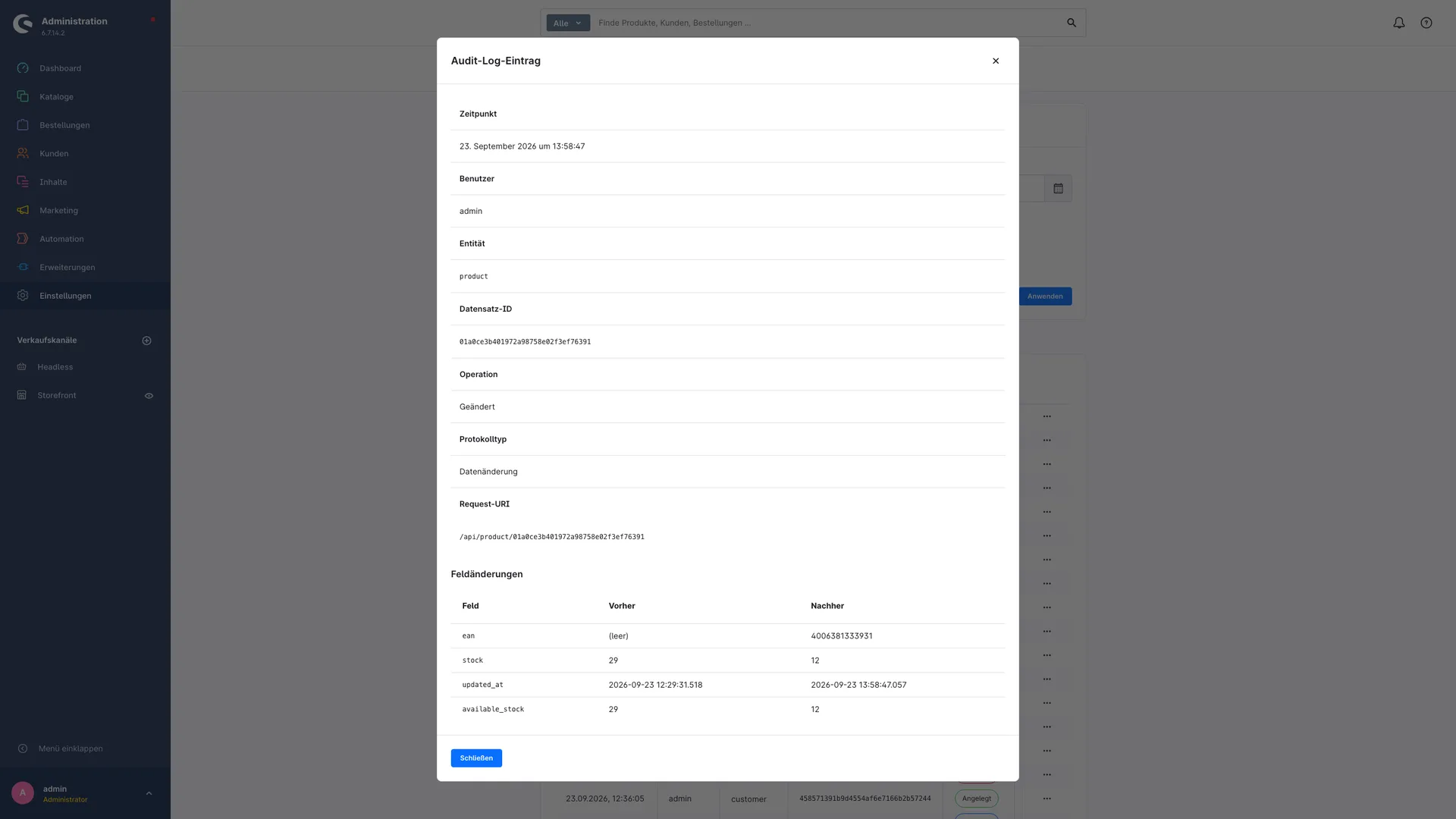The width and height of the screenshot is (1456, 819).
Task: Click the Dashboard gauge icon
Action: (x=23, y=67)
